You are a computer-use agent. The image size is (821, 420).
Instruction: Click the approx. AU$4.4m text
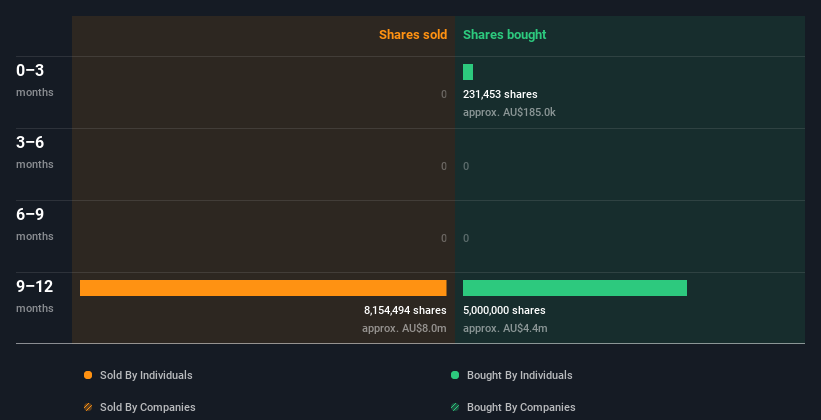(x=505, y=329)
